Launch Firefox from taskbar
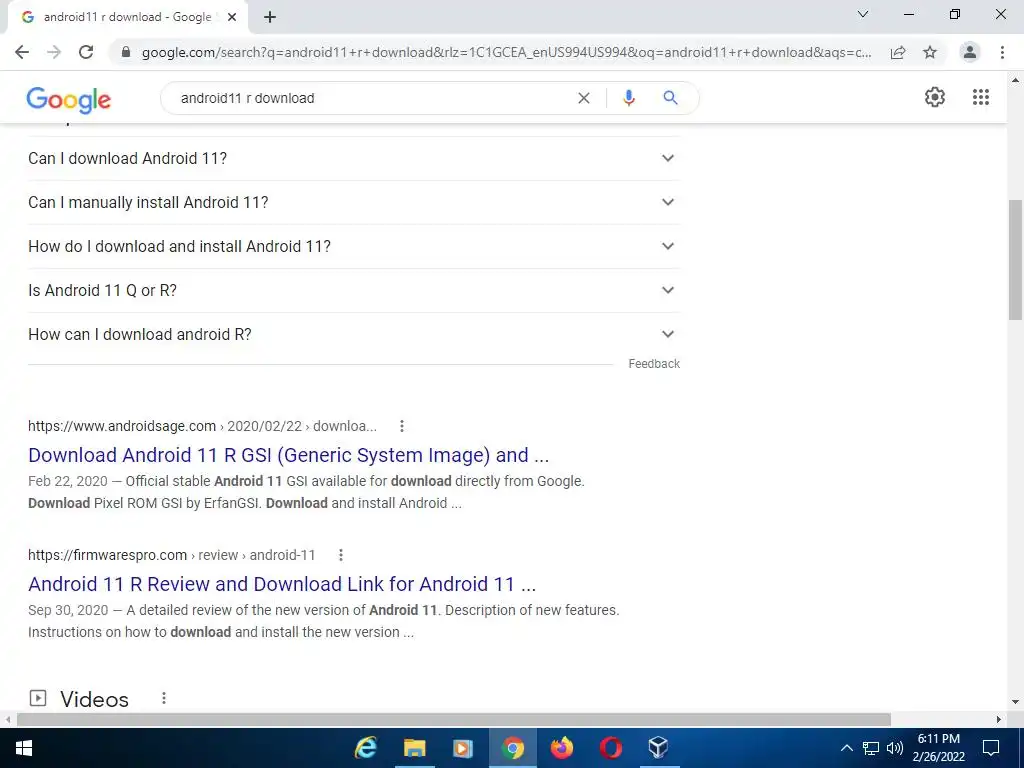This screenshot has height=768, width=1024. click(x=562, y=748)
